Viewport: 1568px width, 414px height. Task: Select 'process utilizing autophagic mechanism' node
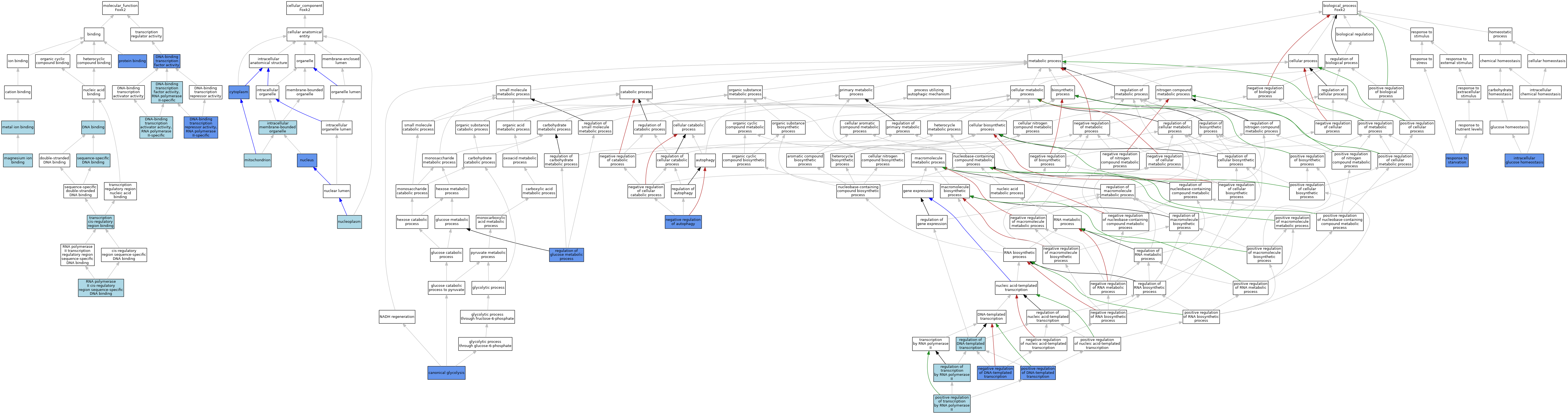coord(928,92)
